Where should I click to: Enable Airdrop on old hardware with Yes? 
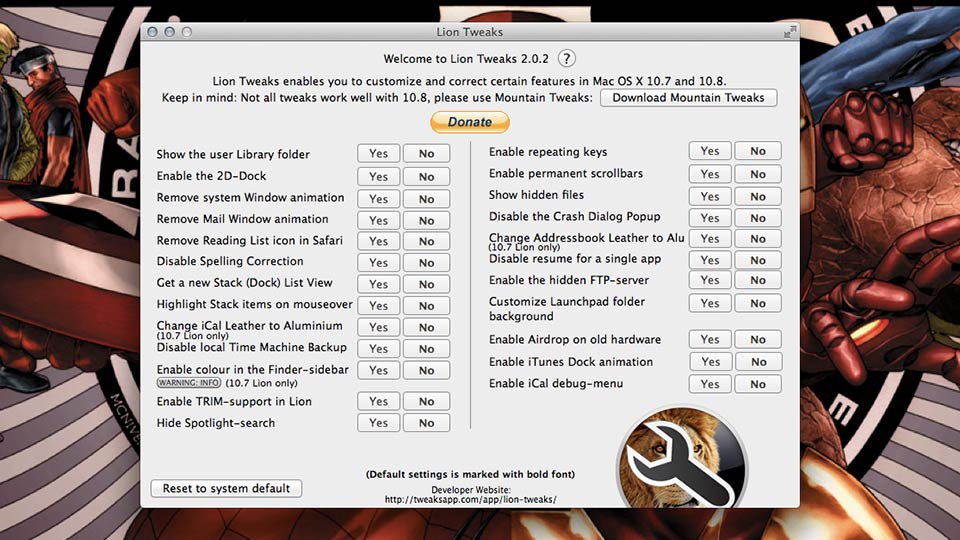click(710, 340)
